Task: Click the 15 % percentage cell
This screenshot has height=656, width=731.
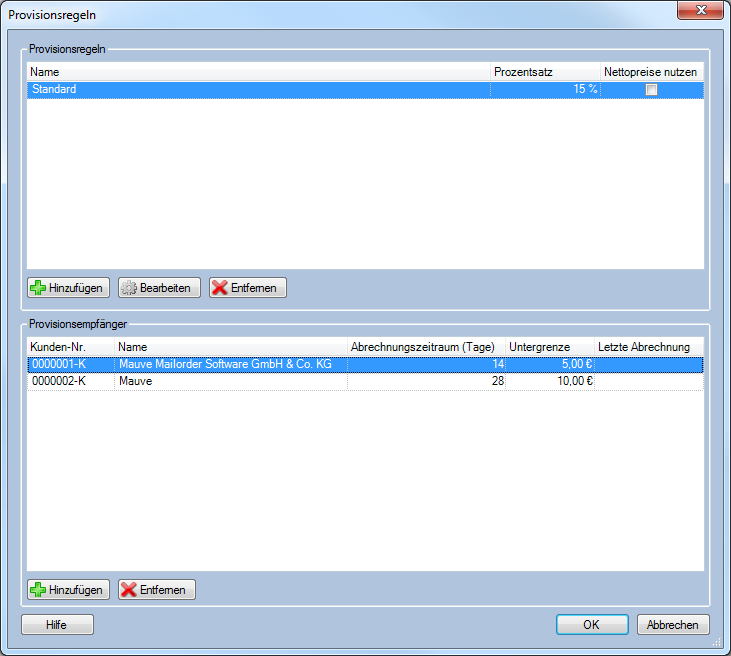Action: [545, 89]
